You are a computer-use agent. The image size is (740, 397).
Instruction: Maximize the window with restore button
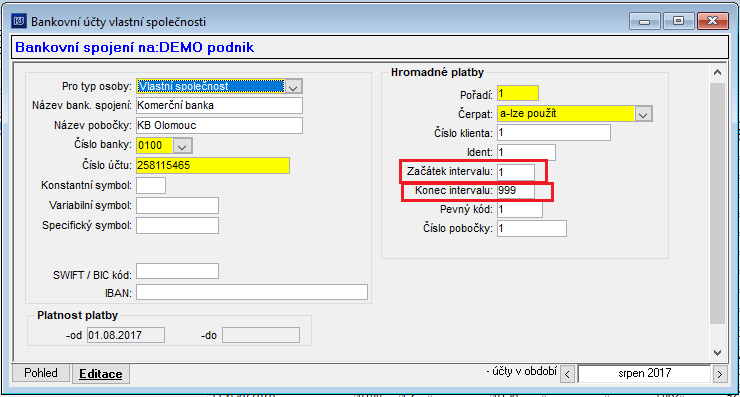[678, 21]
